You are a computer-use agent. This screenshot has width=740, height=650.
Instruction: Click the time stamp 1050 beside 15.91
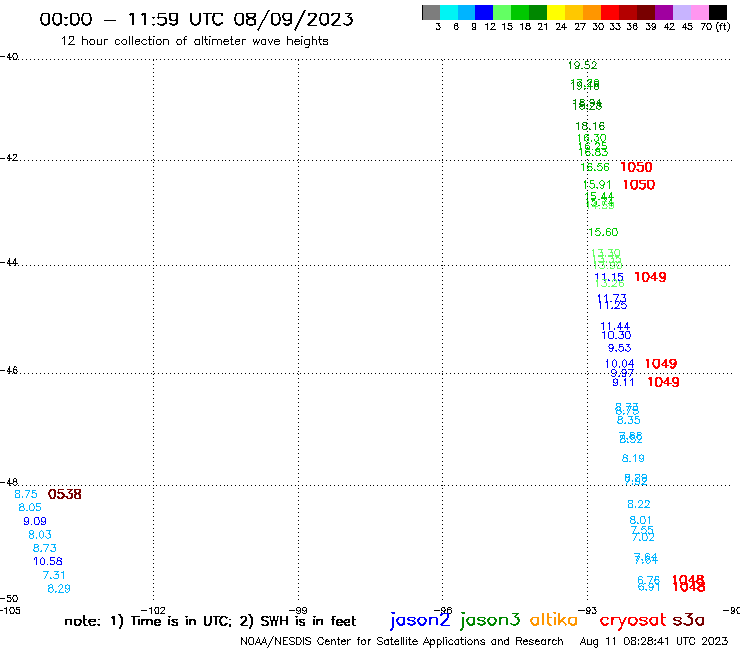tap(639, 185)
